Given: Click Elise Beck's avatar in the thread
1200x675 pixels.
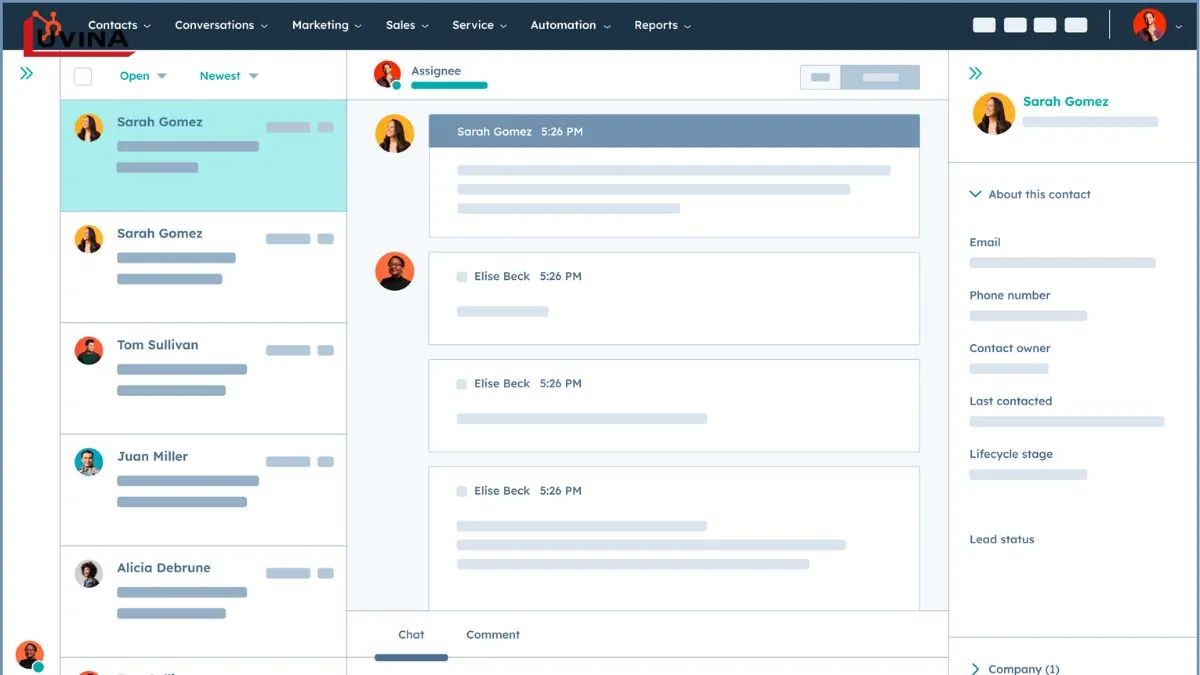Looking at the screenshot, I should pyautogui.click(x=394, y=271).
